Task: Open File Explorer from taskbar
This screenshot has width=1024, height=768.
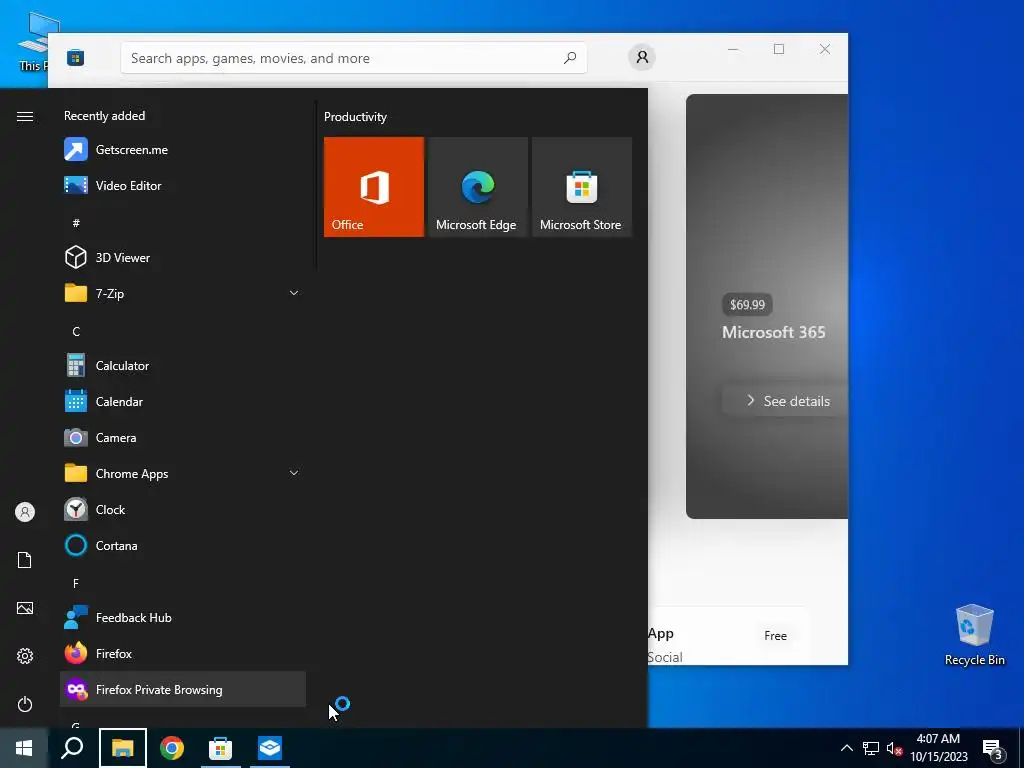Action: 123,748
